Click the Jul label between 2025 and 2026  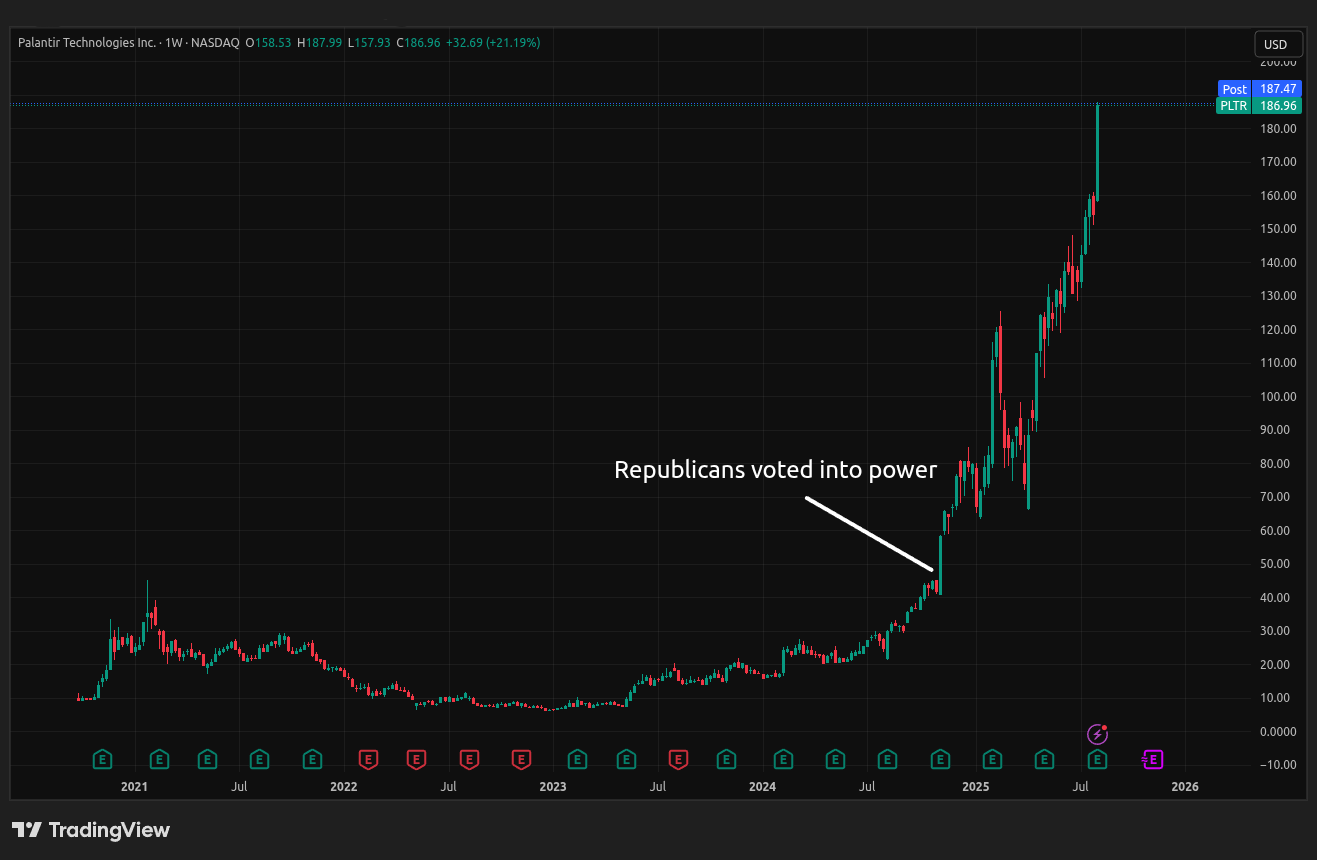tap(1080, 787)
